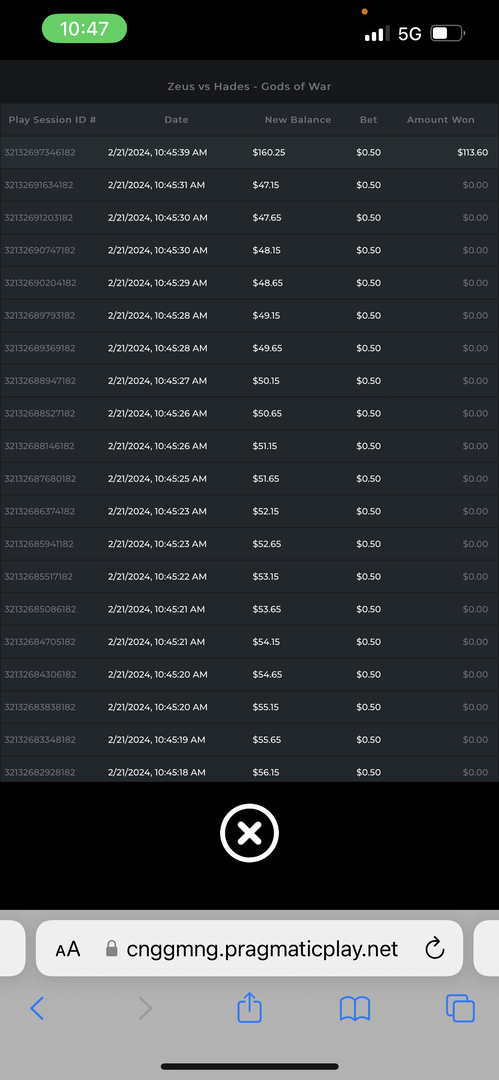This screenshot has width=499, height=1080.
Task: Close the game history overlay with X
Action: [x=250, y=833]
